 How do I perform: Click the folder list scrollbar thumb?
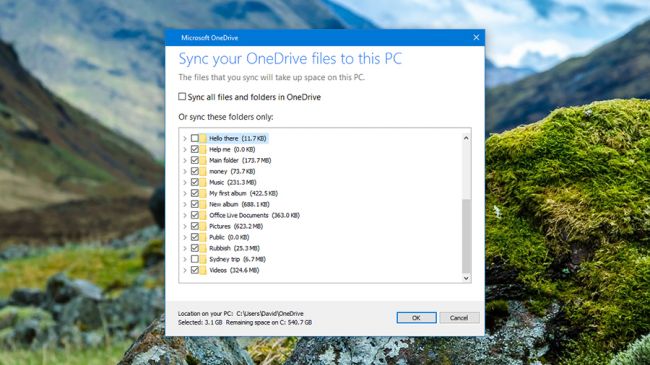click(466, 236)
